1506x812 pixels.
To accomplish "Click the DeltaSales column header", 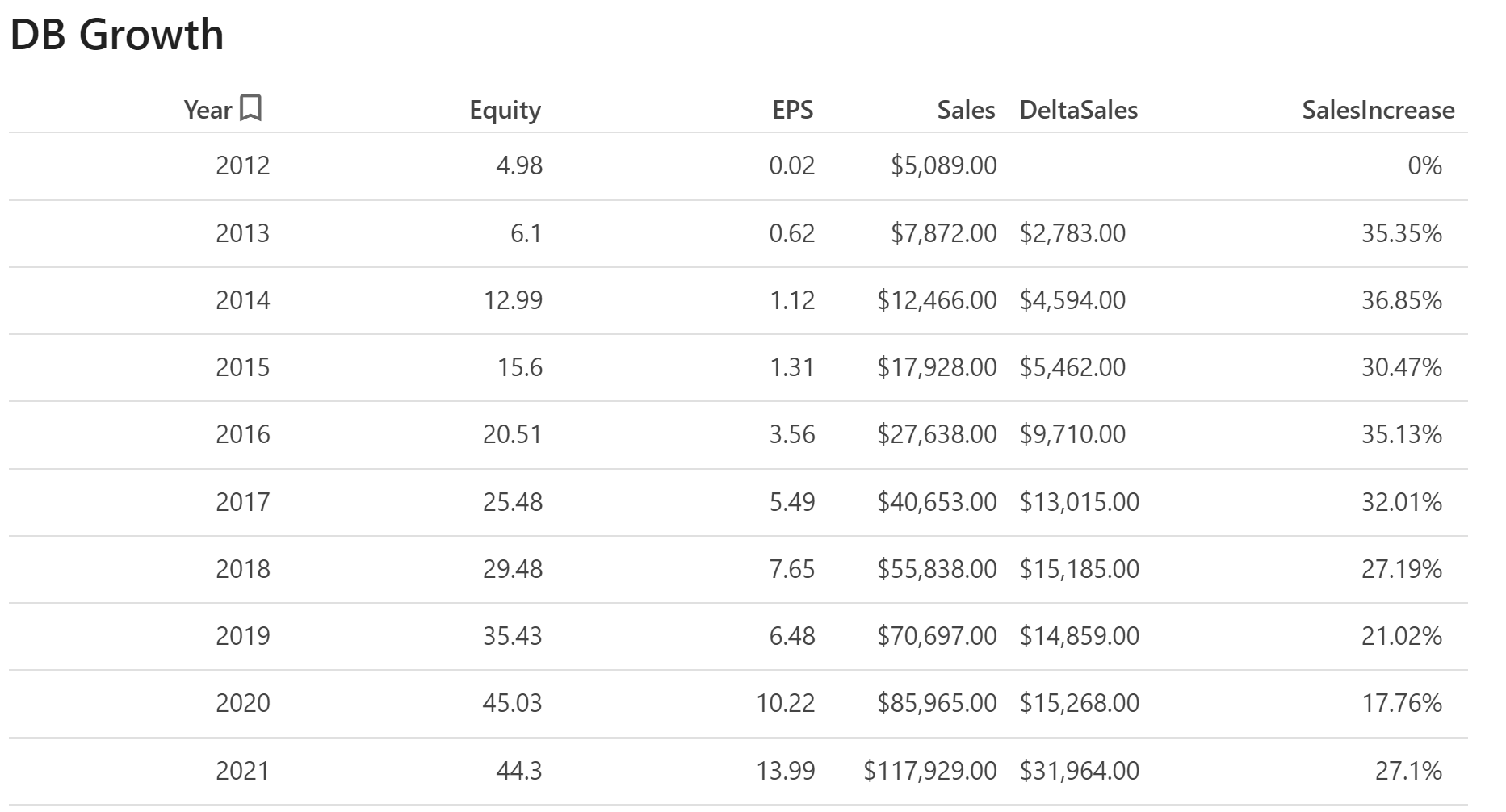I will coord(1078,110).
